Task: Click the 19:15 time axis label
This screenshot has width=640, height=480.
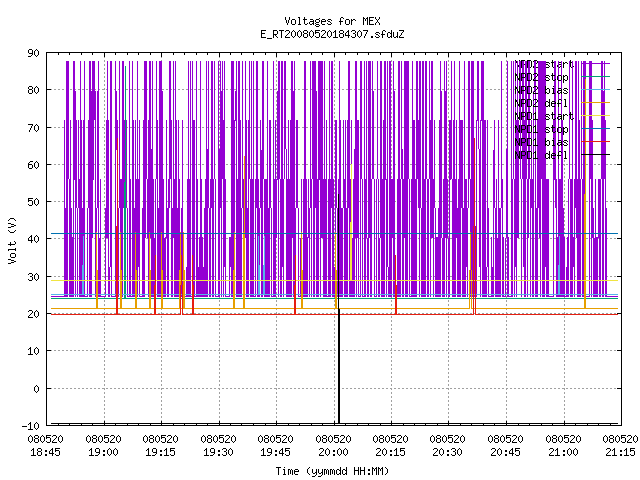Action: point(161,453)
